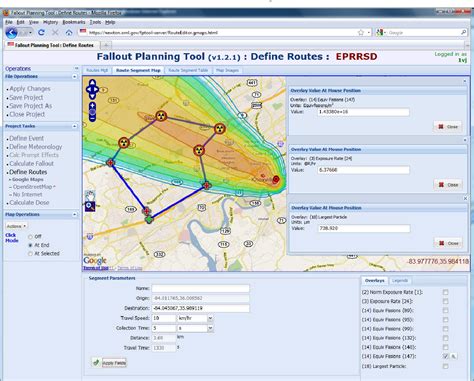Click the browser Home icon

point(69,33)
